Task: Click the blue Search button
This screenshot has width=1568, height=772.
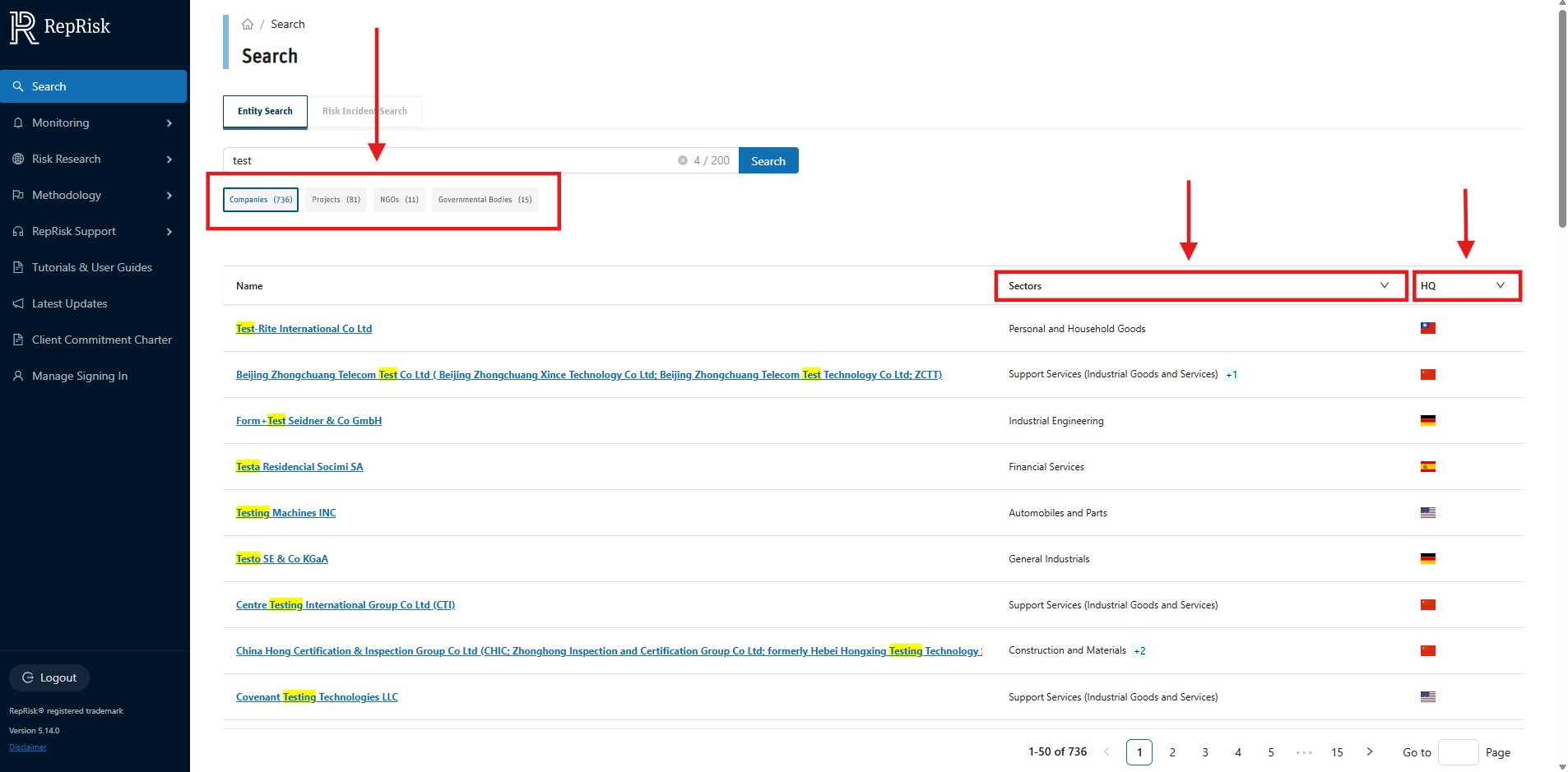Action: [768, 161]
